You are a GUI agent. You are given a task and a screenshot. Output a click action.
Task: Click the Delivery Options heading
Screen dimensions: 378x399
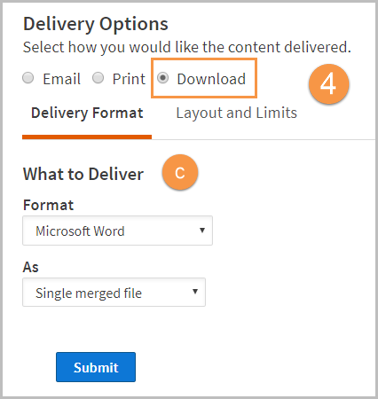pos(96,24)
